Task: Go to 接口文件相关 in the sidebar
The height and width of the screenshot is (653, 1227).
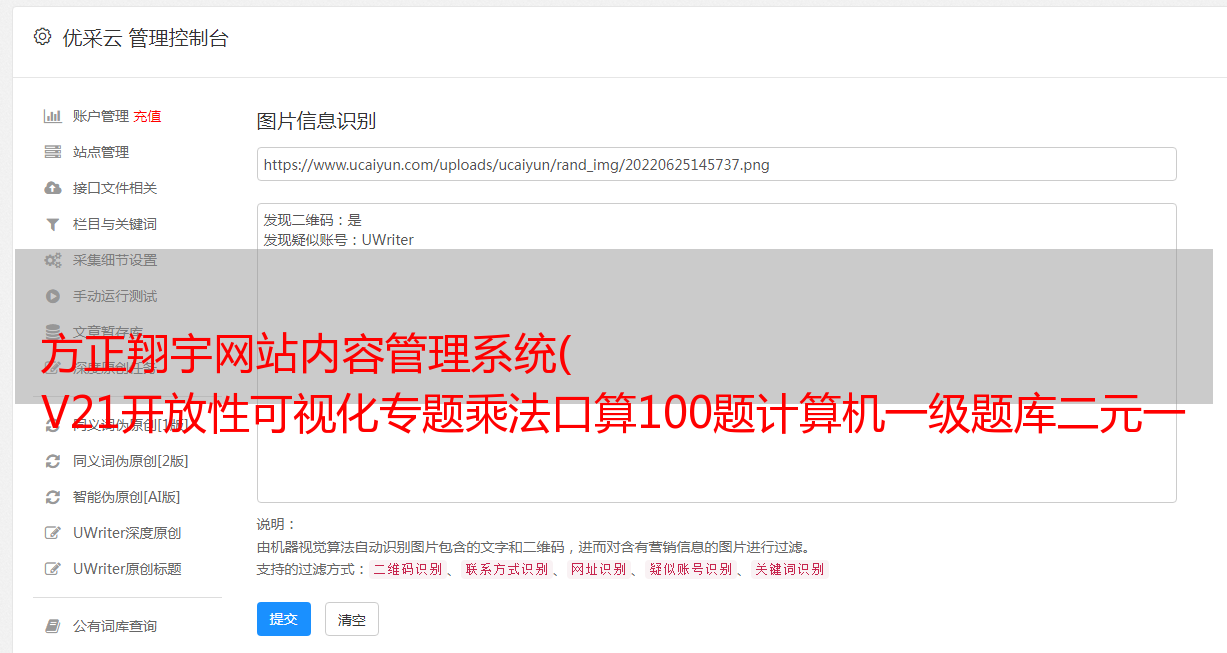Action: point(115,188)
